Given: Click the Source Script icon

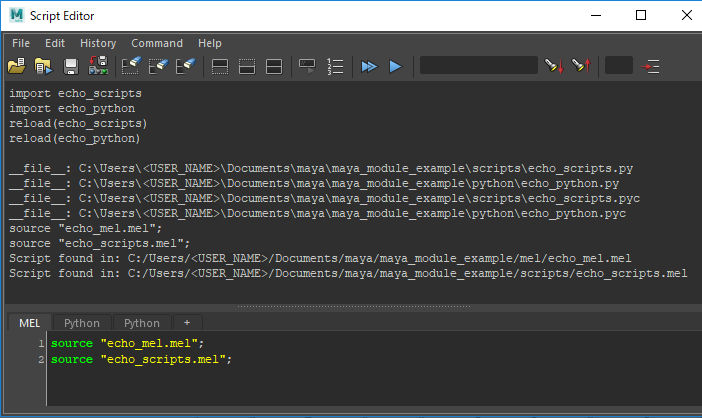Looking at the screenshot, I should [x=44, y=66].
